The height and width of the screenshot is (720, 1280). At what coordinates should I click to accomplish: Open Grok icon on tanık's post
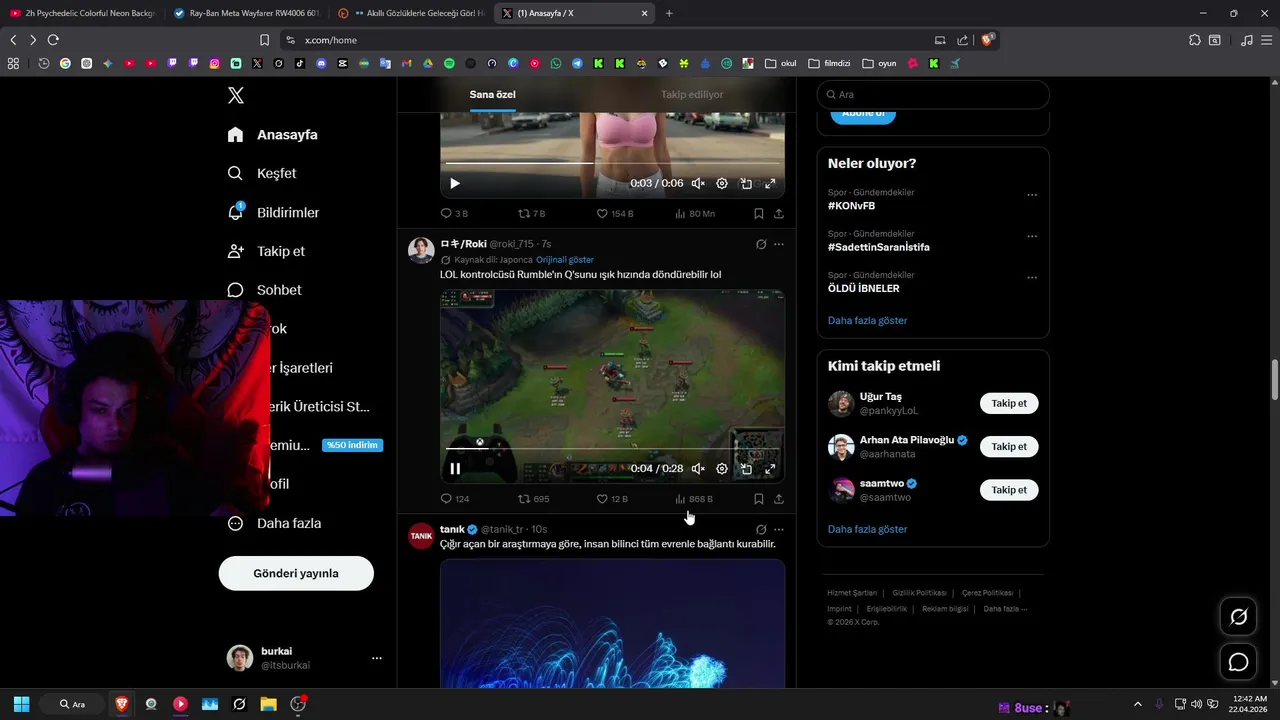[x=761, y=529]
